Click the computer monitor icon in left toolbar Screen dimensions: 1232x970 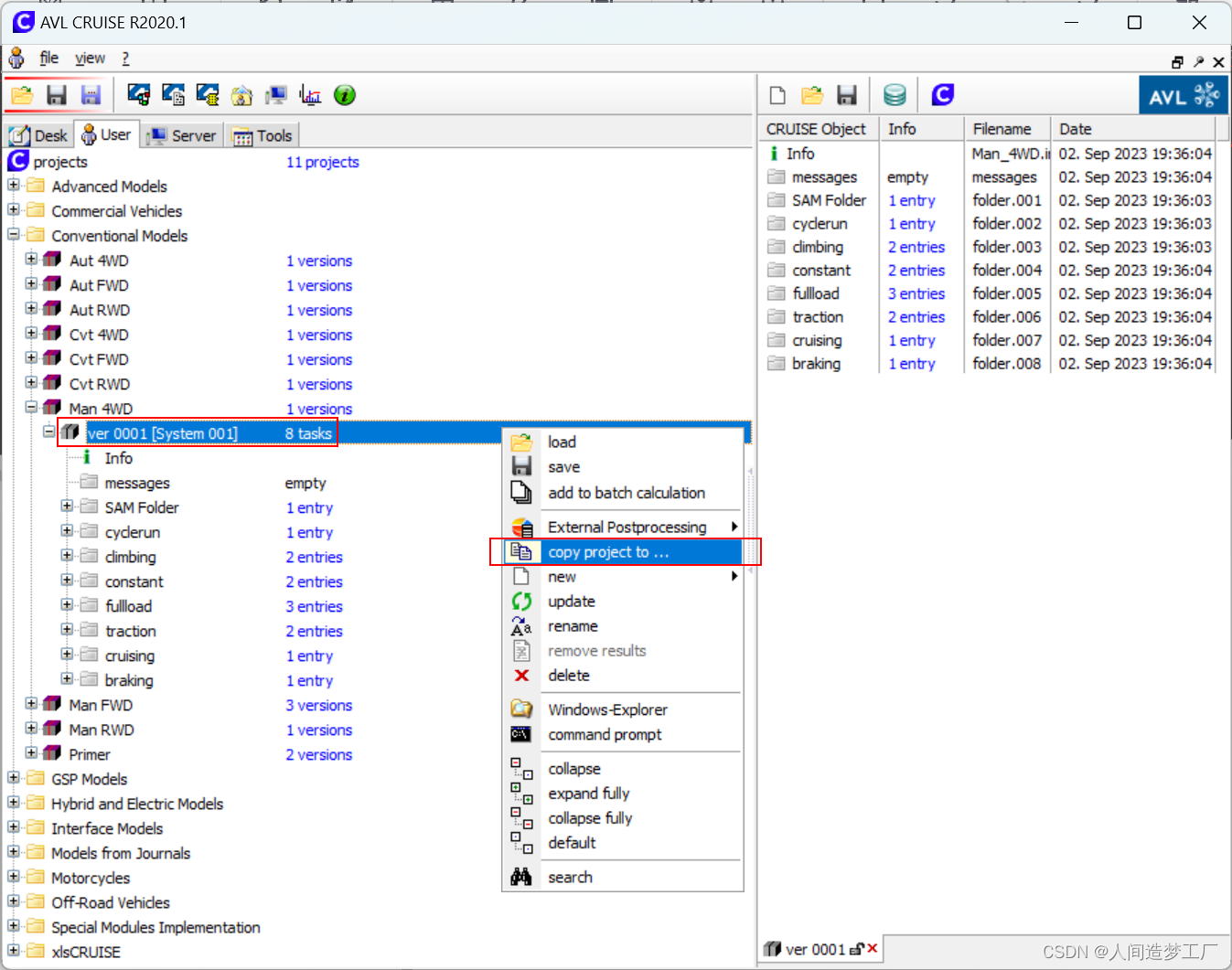click(x=275, y=95)
